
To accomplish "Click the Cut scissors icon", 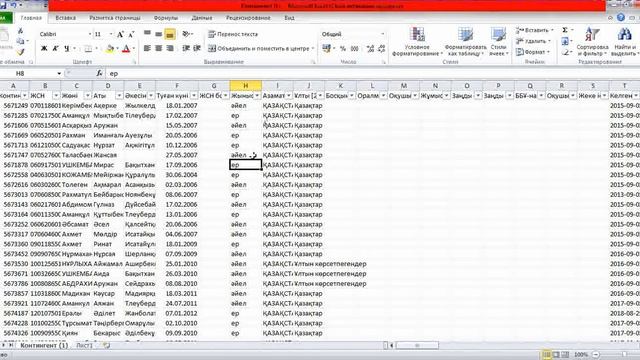I will [x=20, y=31].
